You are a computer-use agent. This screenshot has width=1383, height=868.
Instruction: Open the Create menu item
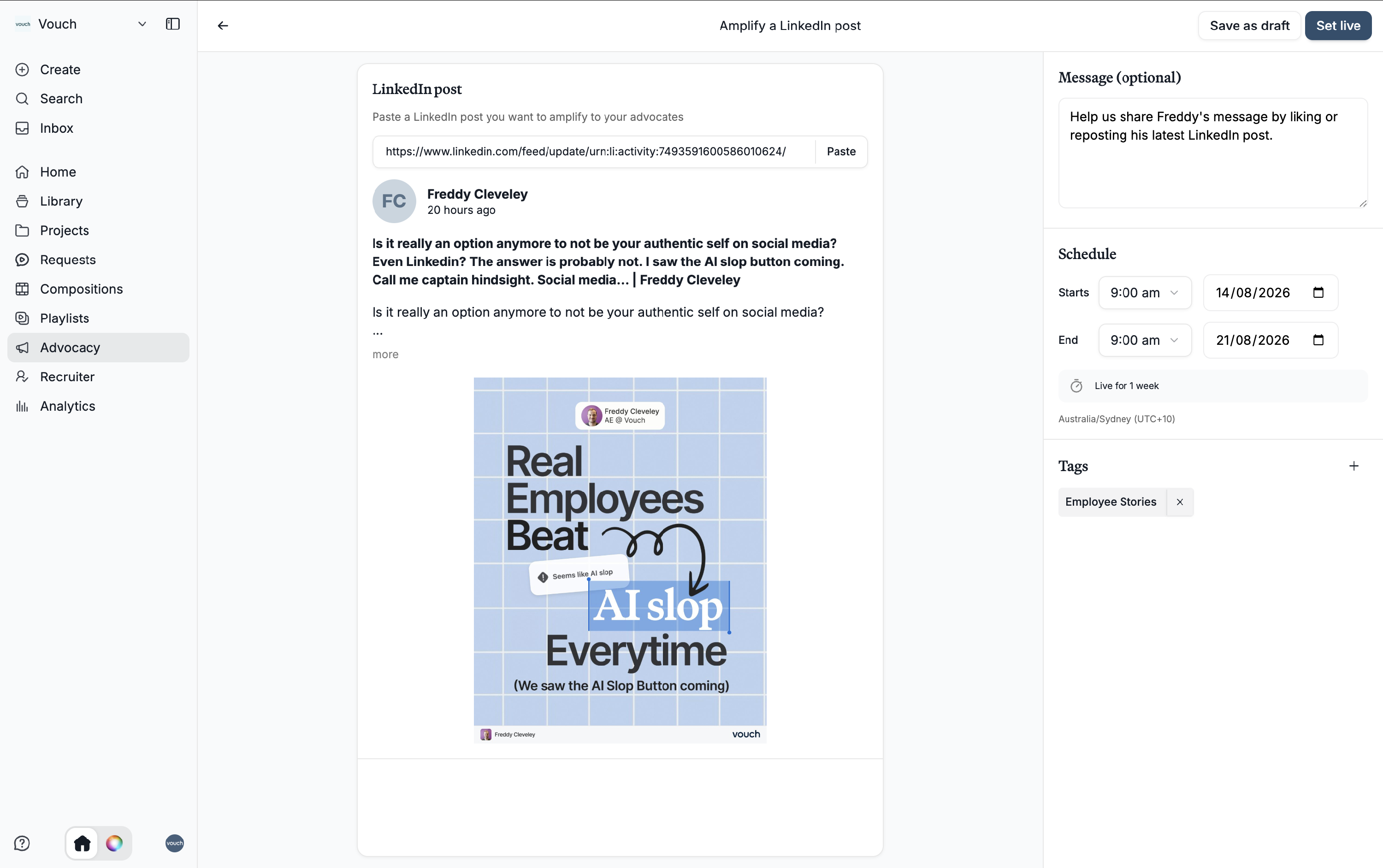point(98,70)
